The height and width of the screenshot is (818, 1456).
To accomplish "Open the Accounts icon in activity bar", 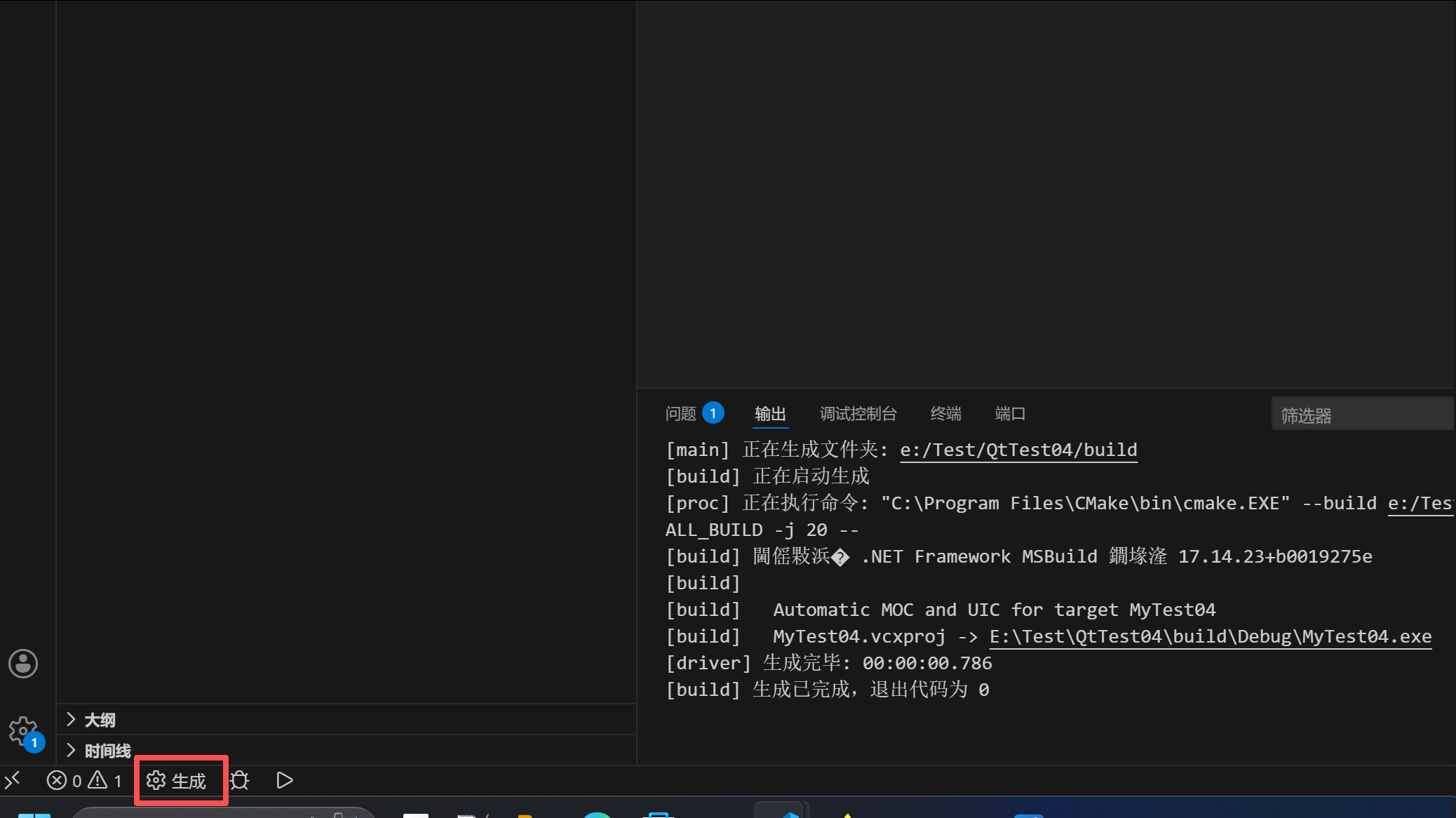I will click(x=23, y=664).
